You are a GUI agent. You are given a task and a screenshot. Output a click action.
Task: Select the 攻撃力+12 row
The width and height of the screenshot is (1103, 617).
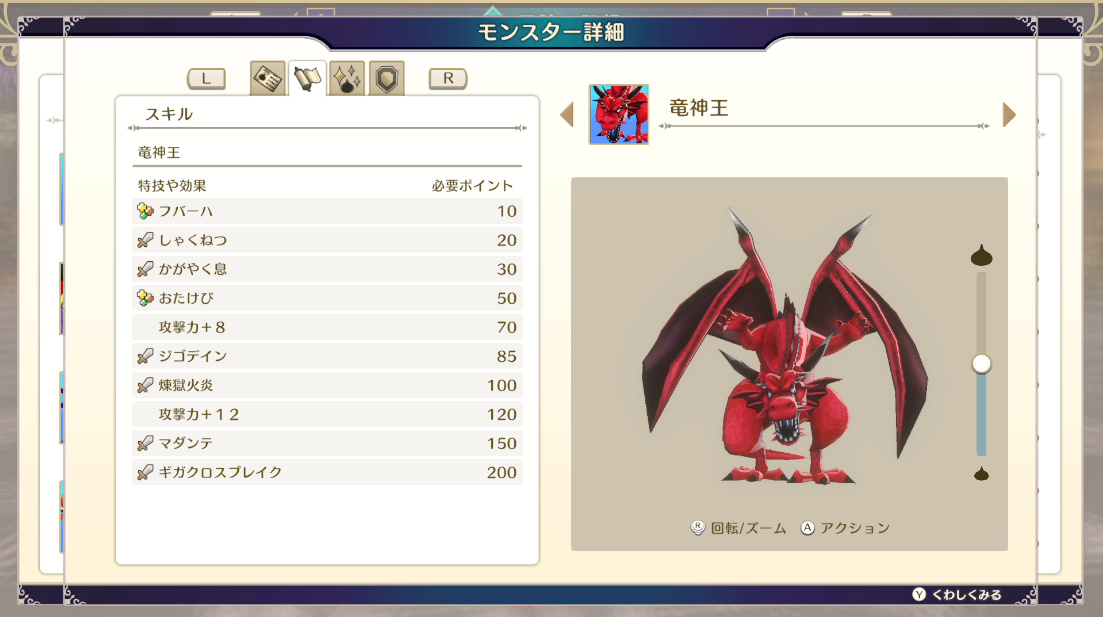tap(327, 414)
